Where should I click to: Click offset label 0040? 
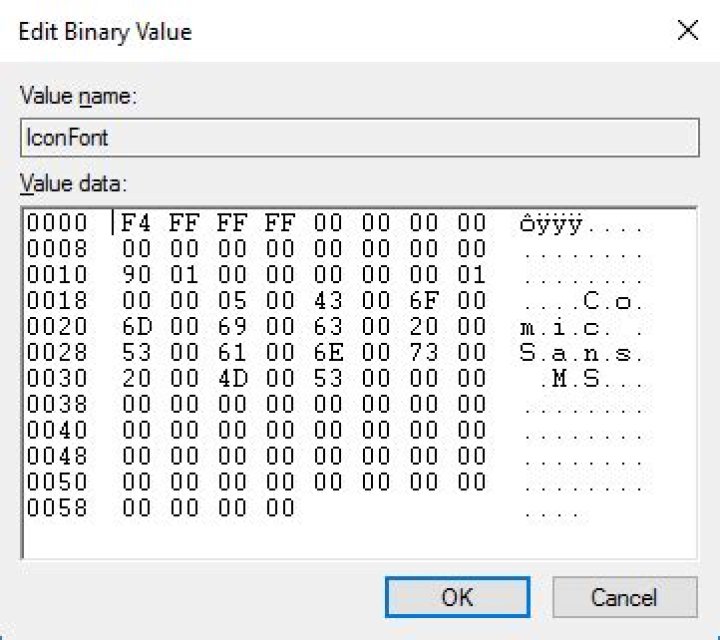(x=57, y=431)
